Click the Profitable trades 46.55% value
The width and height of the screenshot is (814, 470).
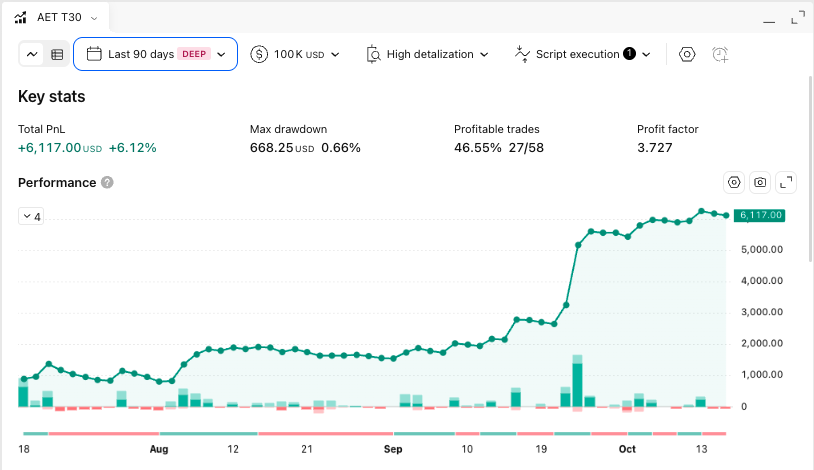coord(478,148)
